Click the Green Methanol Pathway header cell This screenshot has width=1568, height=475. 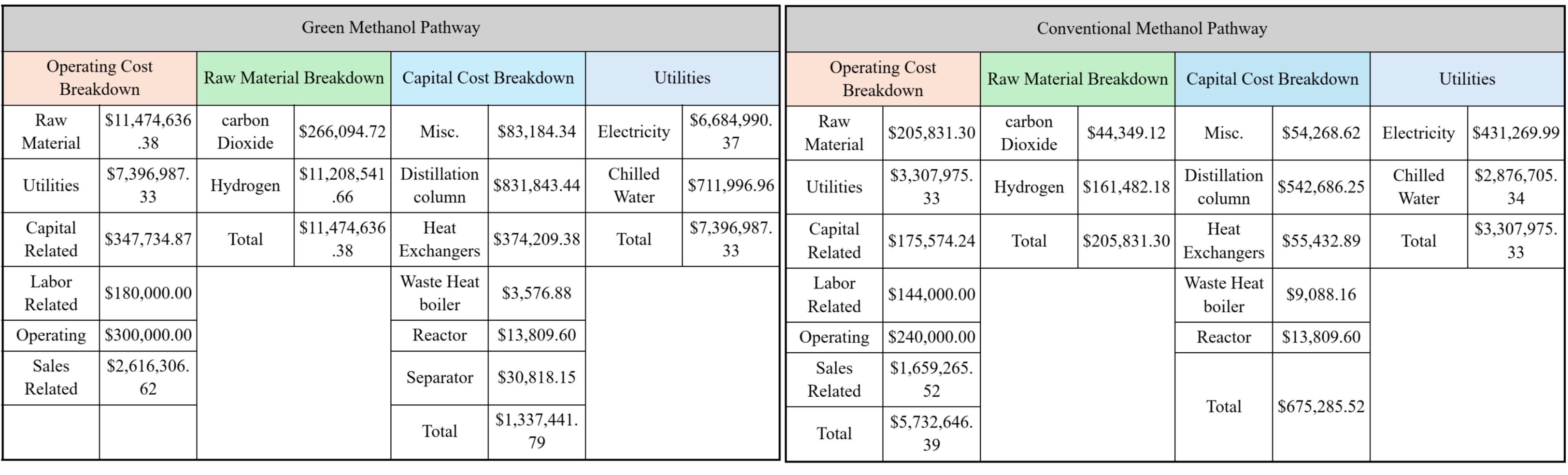pyautogui.click(x=391, y=28)
